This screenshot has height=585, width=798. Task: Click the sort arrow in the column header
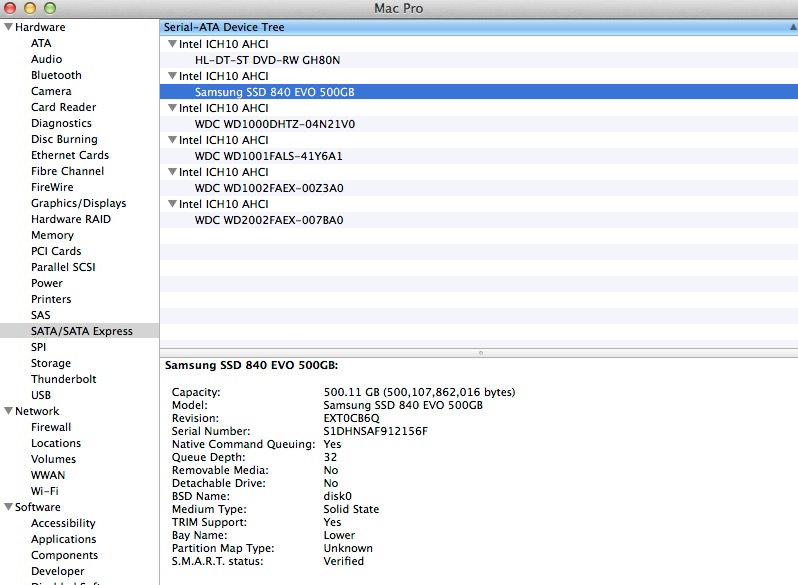pyautogui.click(x=793, y=27)
